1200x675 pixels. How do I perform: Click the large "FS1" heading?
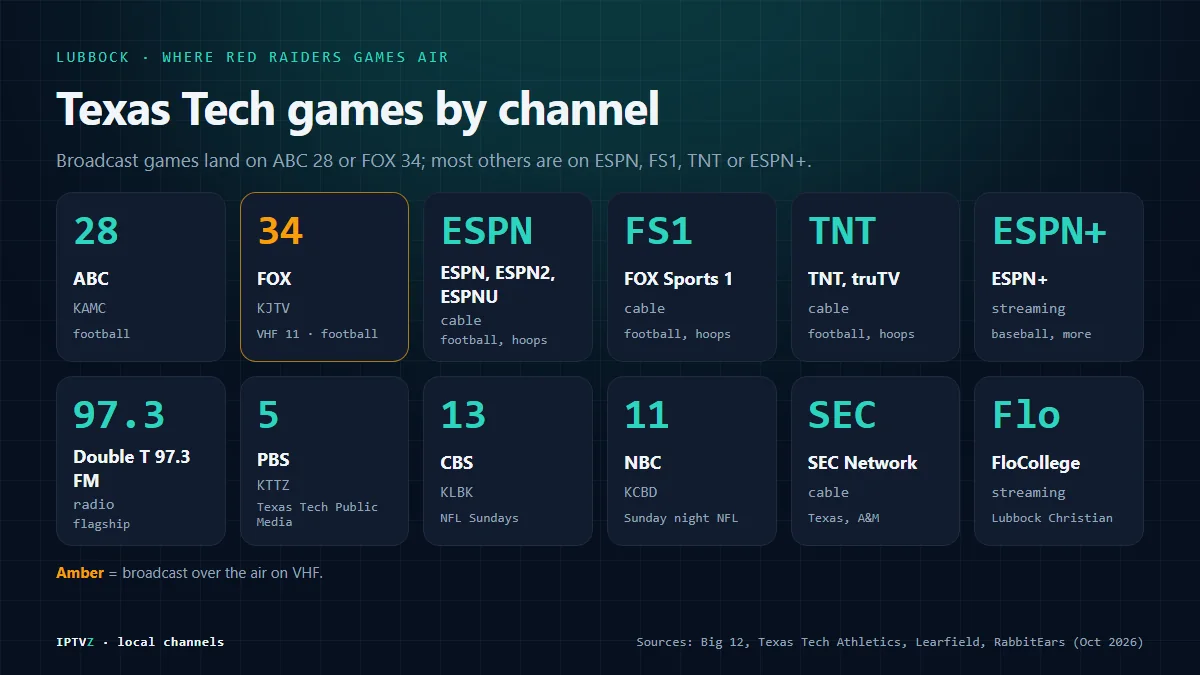click(659, 231)
